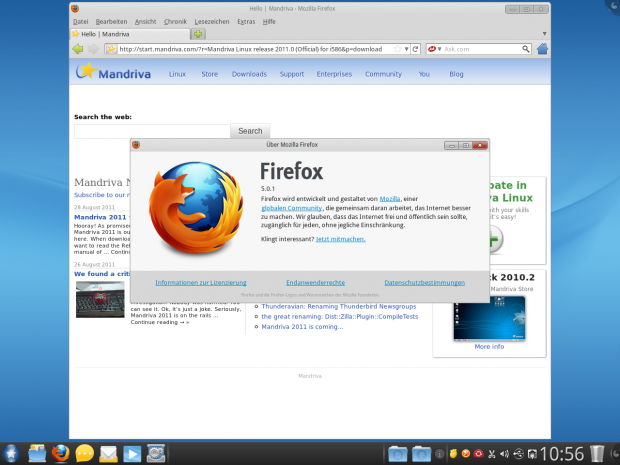Open the trash can in the panel
The width and height of the screenshot is (620, 465).
597,454
